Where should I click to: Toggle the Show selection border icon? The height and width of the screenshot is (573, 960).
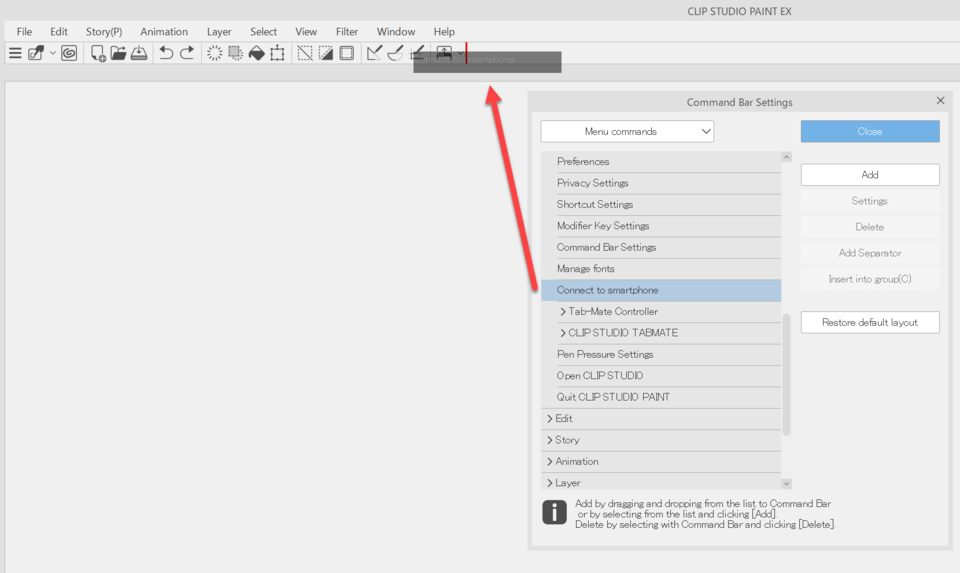pyautogui.click(x=347, y=53)
